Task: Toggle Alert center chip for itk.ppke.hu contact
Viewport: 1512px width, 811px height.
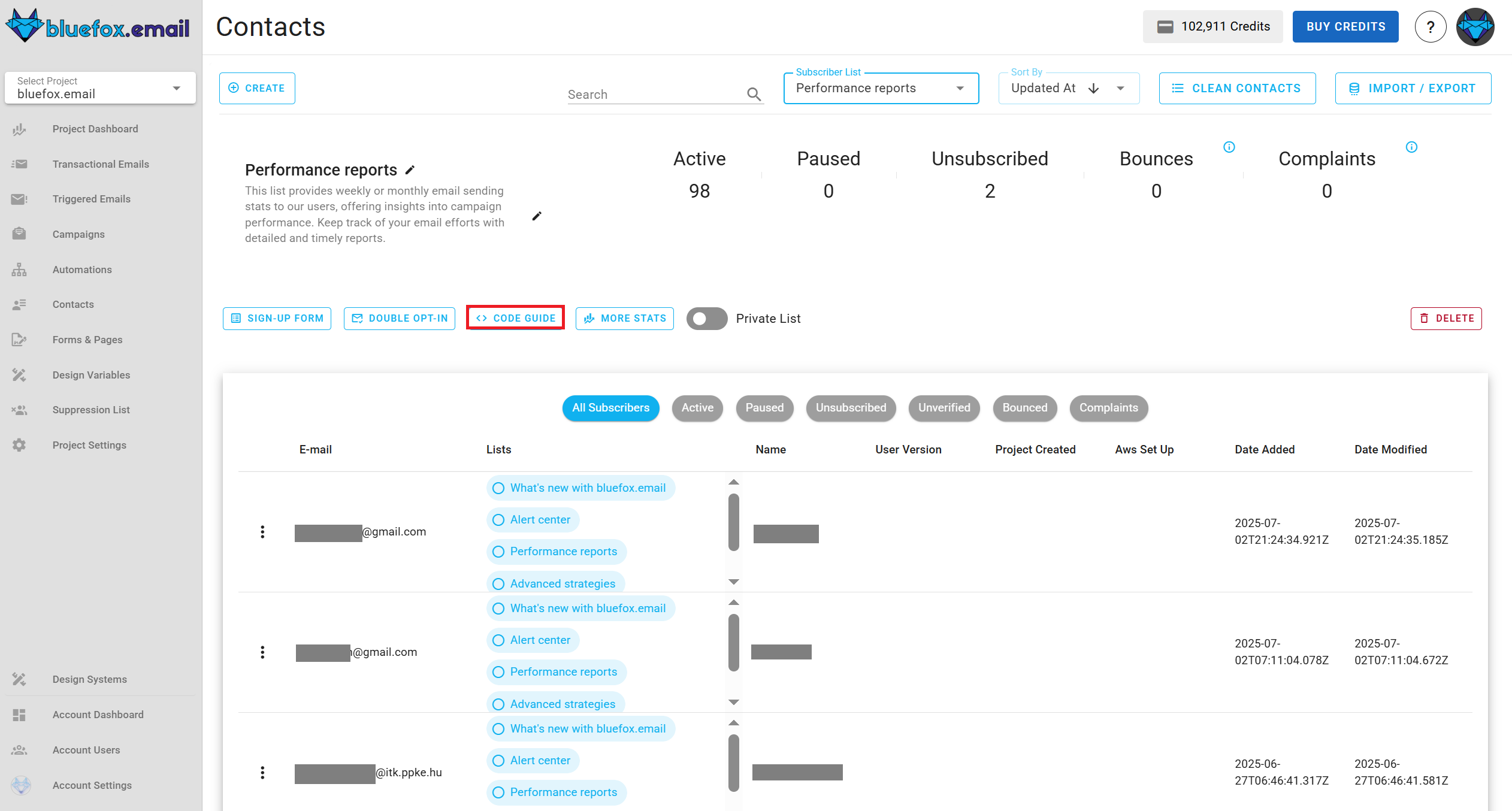Action: click(533, 761)
